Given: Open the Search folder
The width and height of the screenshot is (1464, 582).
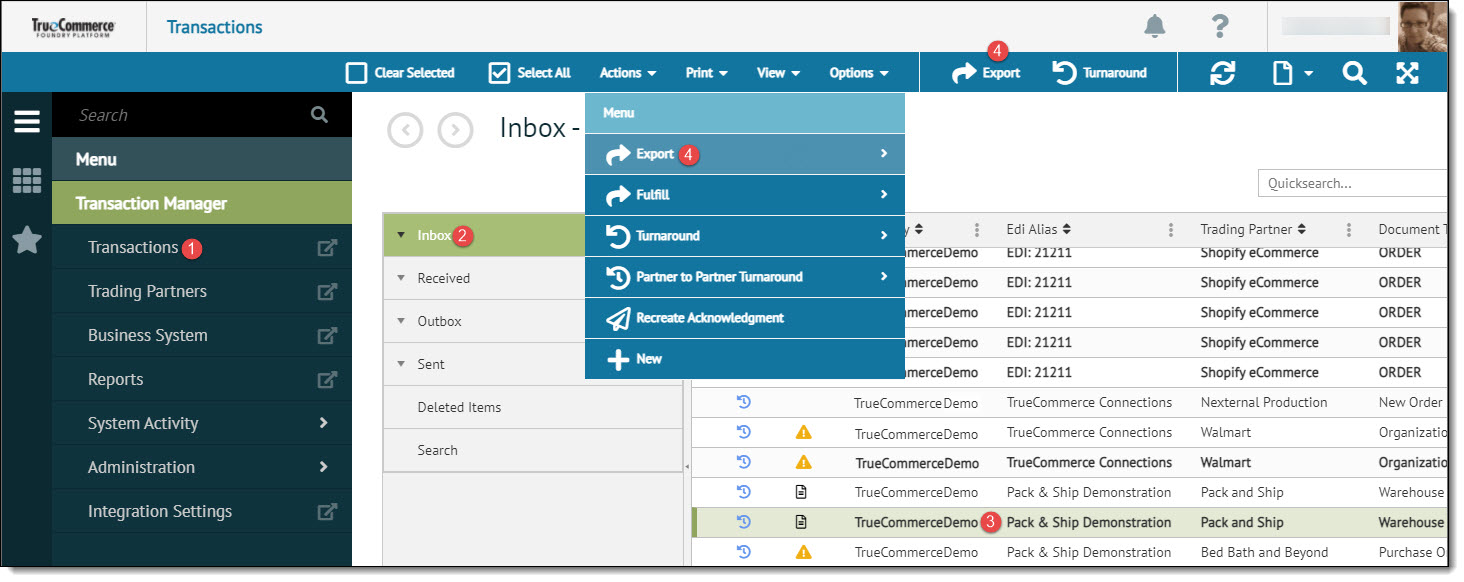Looking at the screenshot, I should [x=533, y=451].
